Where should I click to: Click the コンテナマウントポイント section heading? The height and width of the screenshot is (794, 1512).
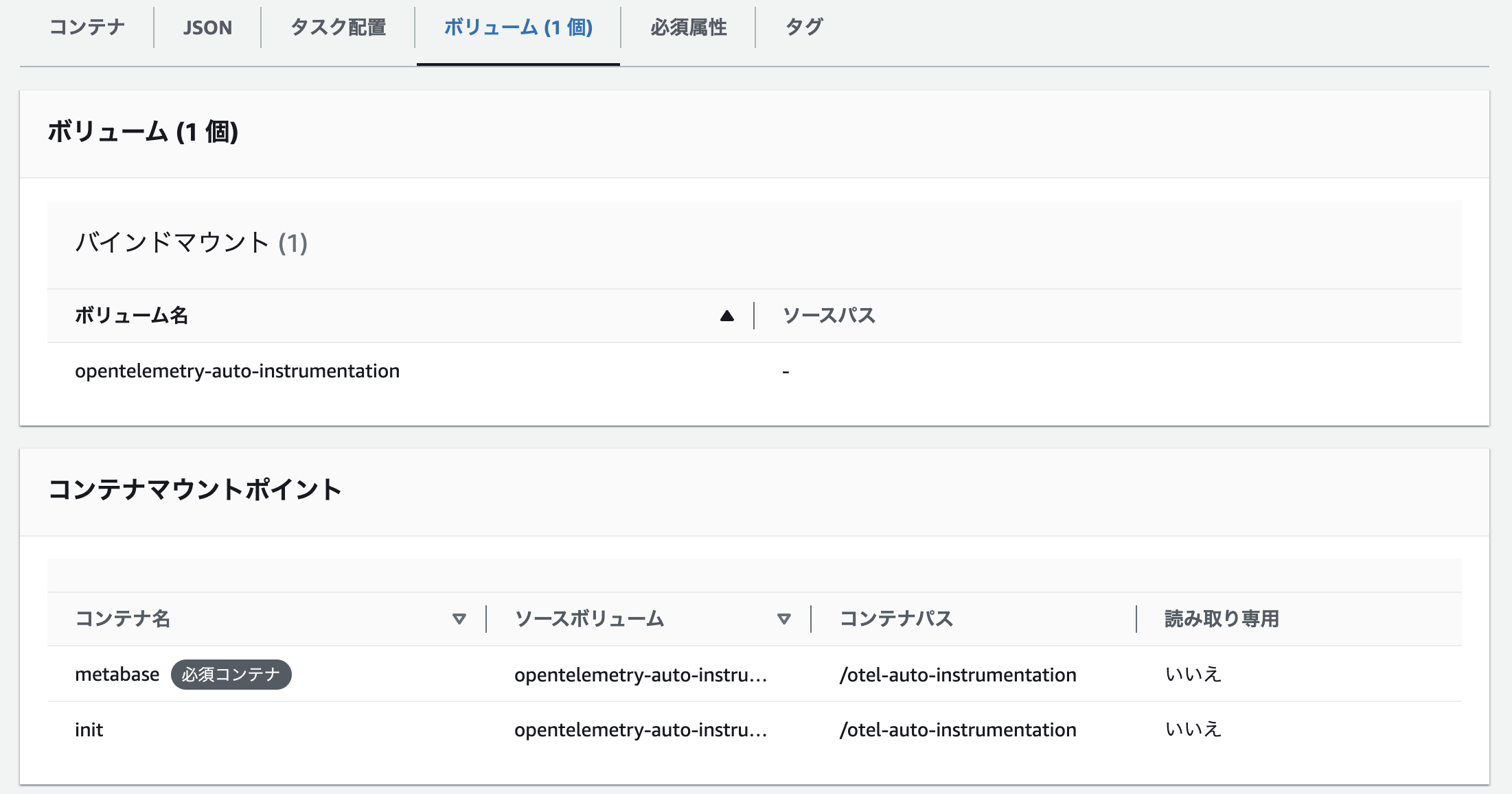[x=195, y=489]
